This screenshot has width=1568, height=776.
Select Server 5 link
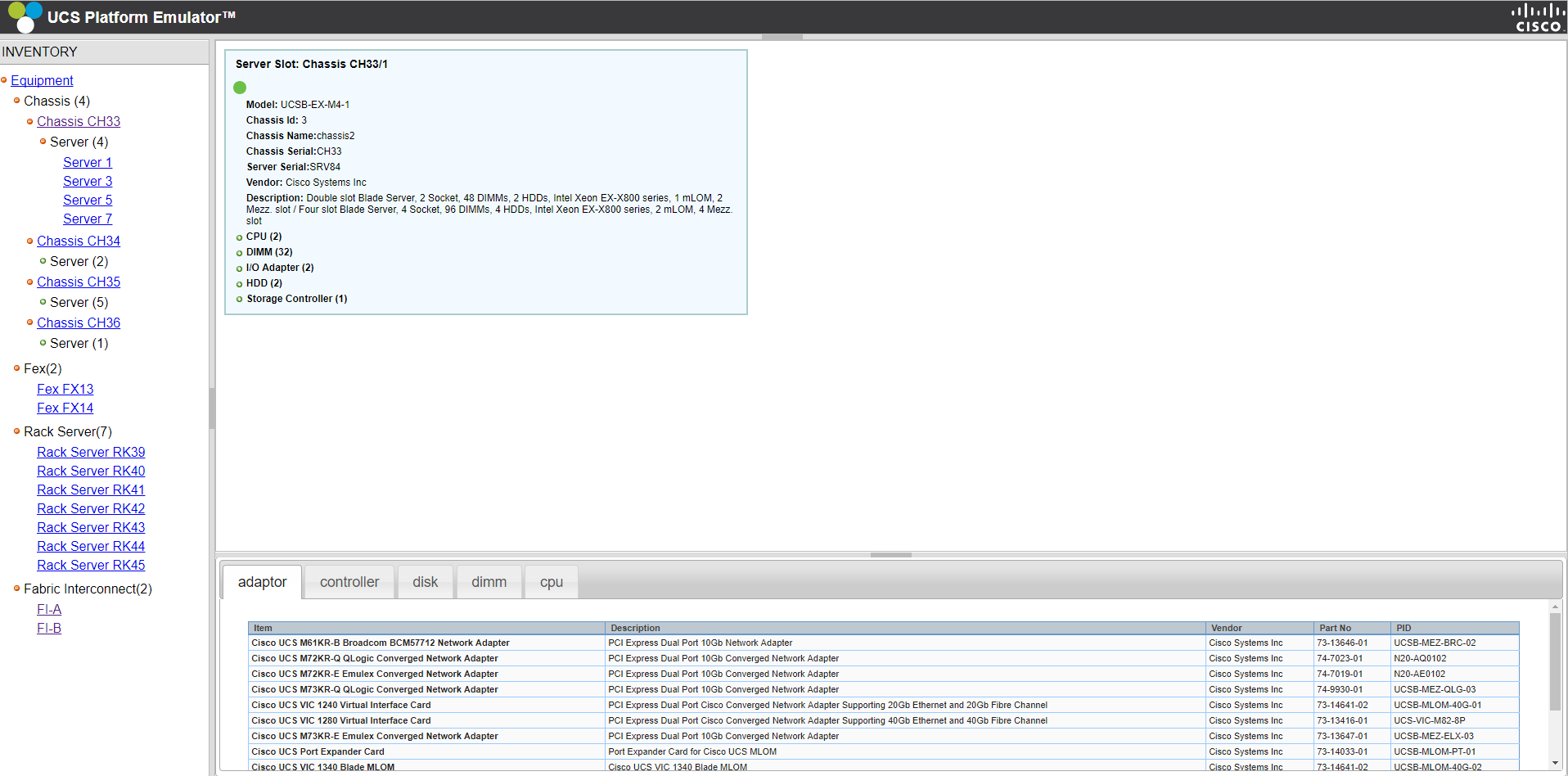coord(88,200)
